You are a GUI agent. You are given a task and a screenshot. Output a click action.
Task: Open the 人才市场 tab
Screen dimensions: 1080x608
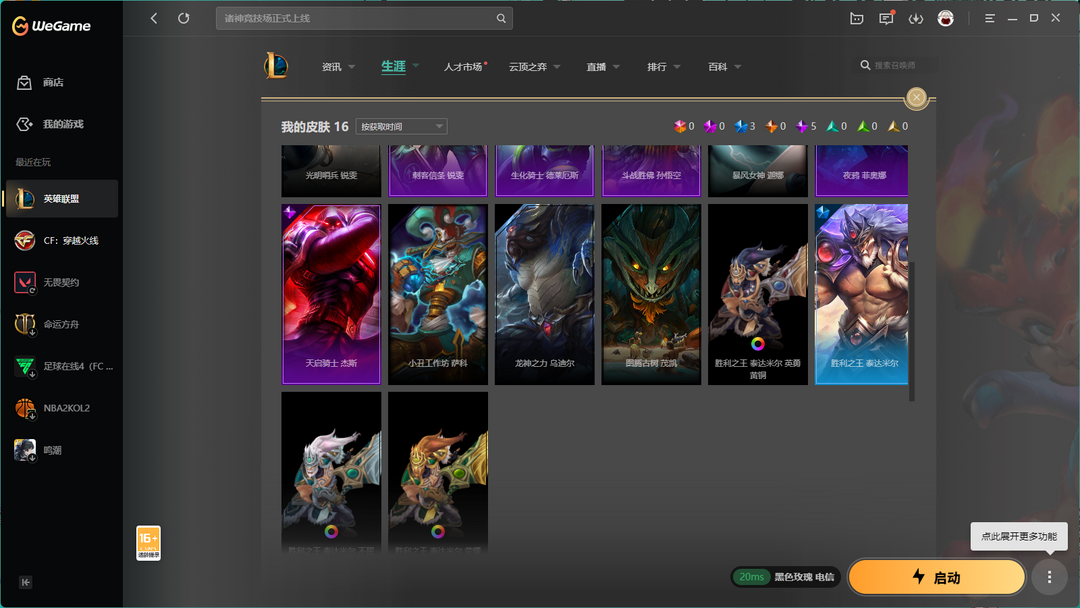464,67
